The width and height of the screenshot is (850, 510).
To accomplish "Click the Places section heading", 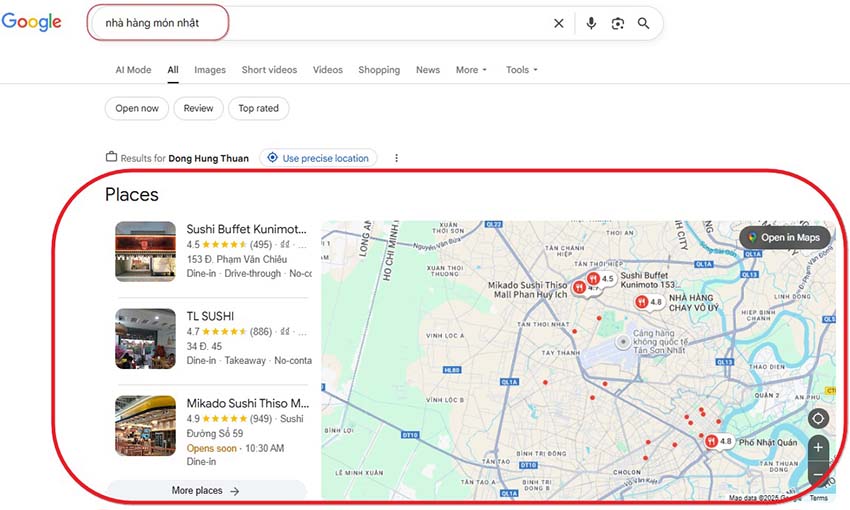I will click(x=132, y=195).
